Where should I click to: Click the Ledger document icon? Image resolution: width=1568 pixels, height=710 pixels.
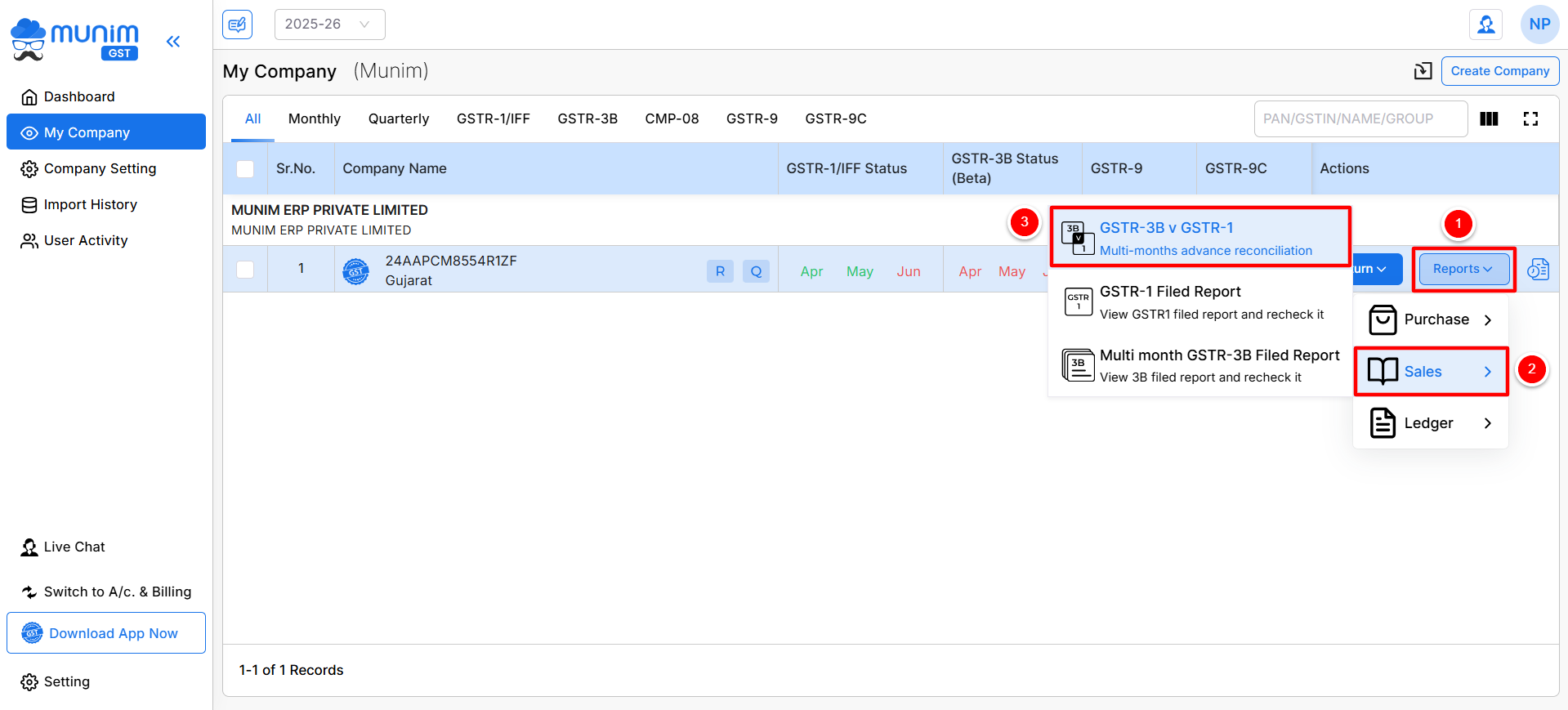1383,423
